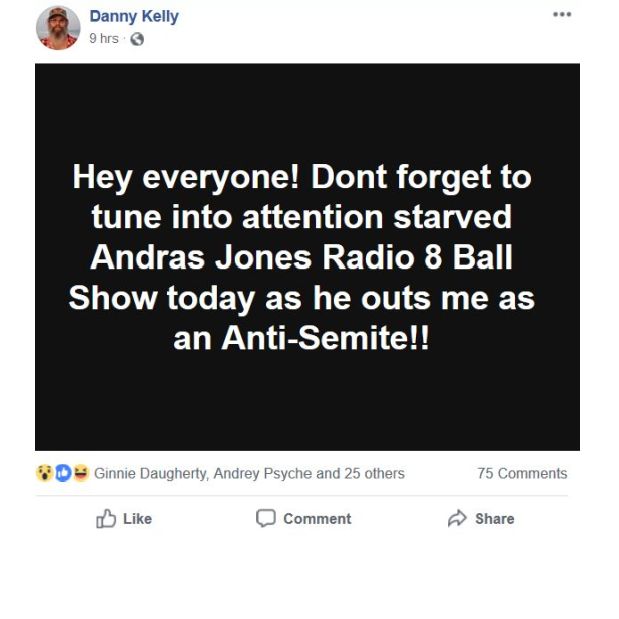Image resolution: width=619 pixels, height=619 pixels.
Task: Click the Haha reaction emoji icon
Action: (81, 473)
